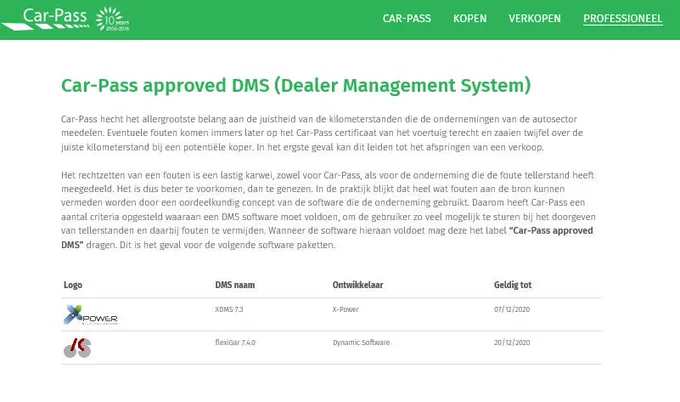The width and height of the screenshot is (680, 402).
Task: Select the date 07/12/2020
Action: click(x=512, y=309)
